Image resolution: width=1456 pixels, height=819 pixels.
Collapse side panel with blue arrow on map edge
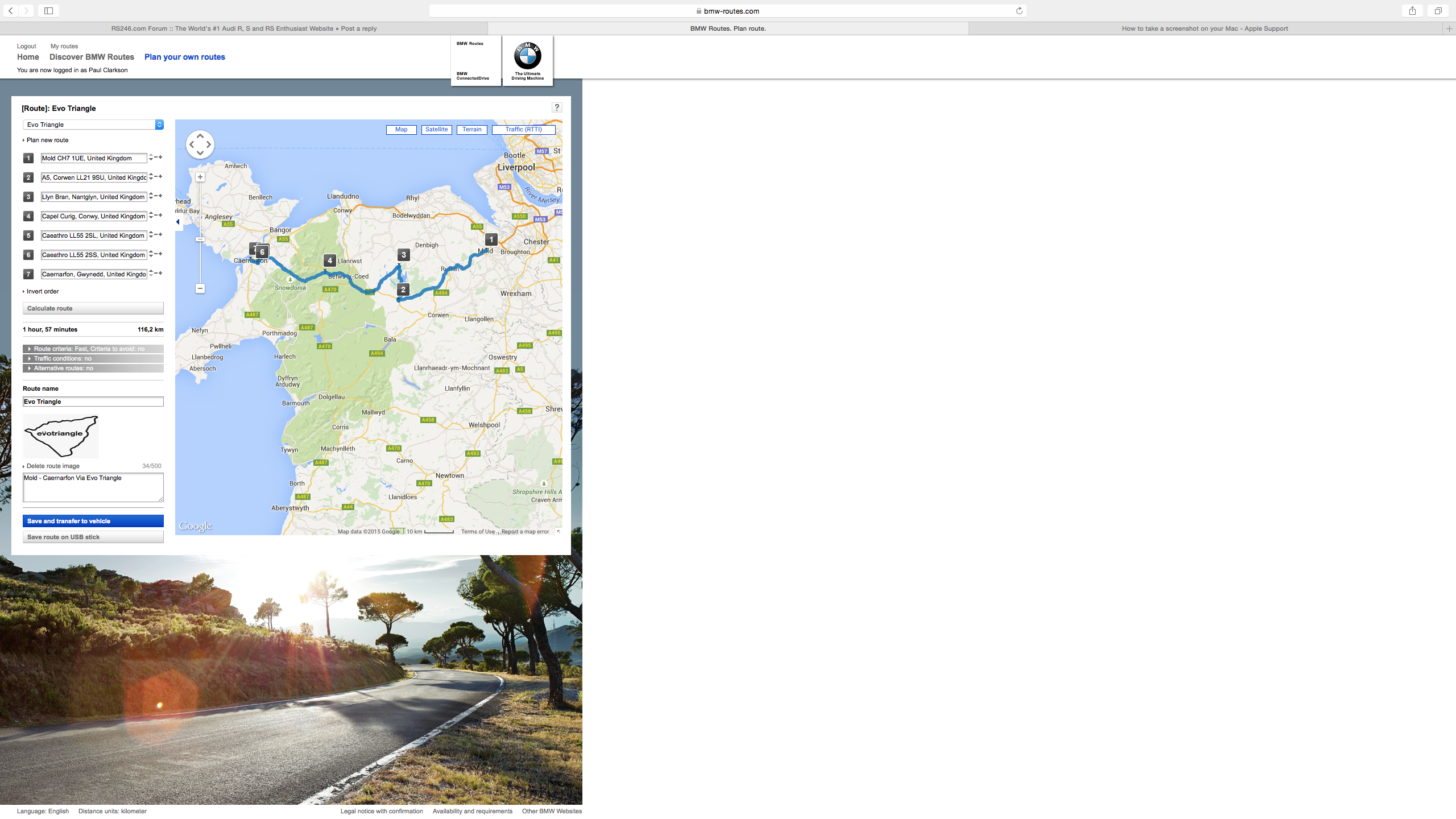178,222
